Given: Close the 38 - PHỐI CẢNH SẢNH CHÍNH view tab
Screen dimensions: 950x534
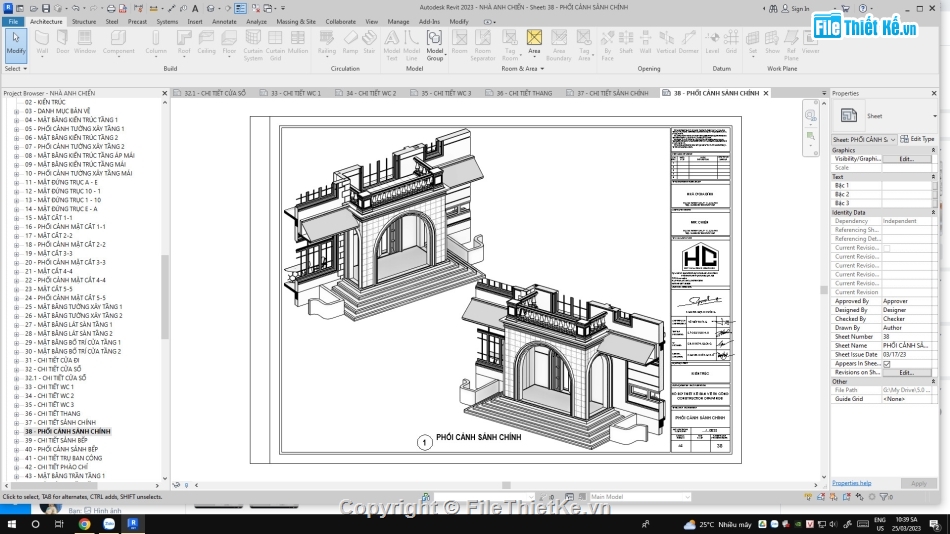Looking at the screenshot, I should click(x=766, y=93).
